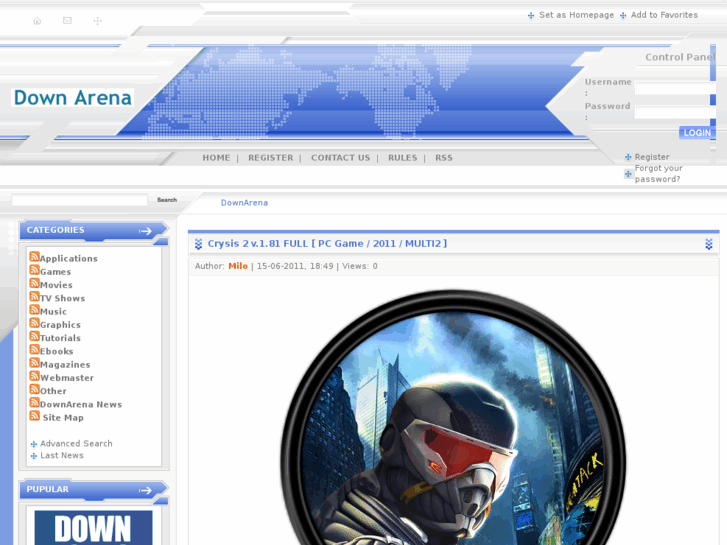Click the DownArena breadcrumb link
This screenshot has height=545, width=727.
point(244,203)
